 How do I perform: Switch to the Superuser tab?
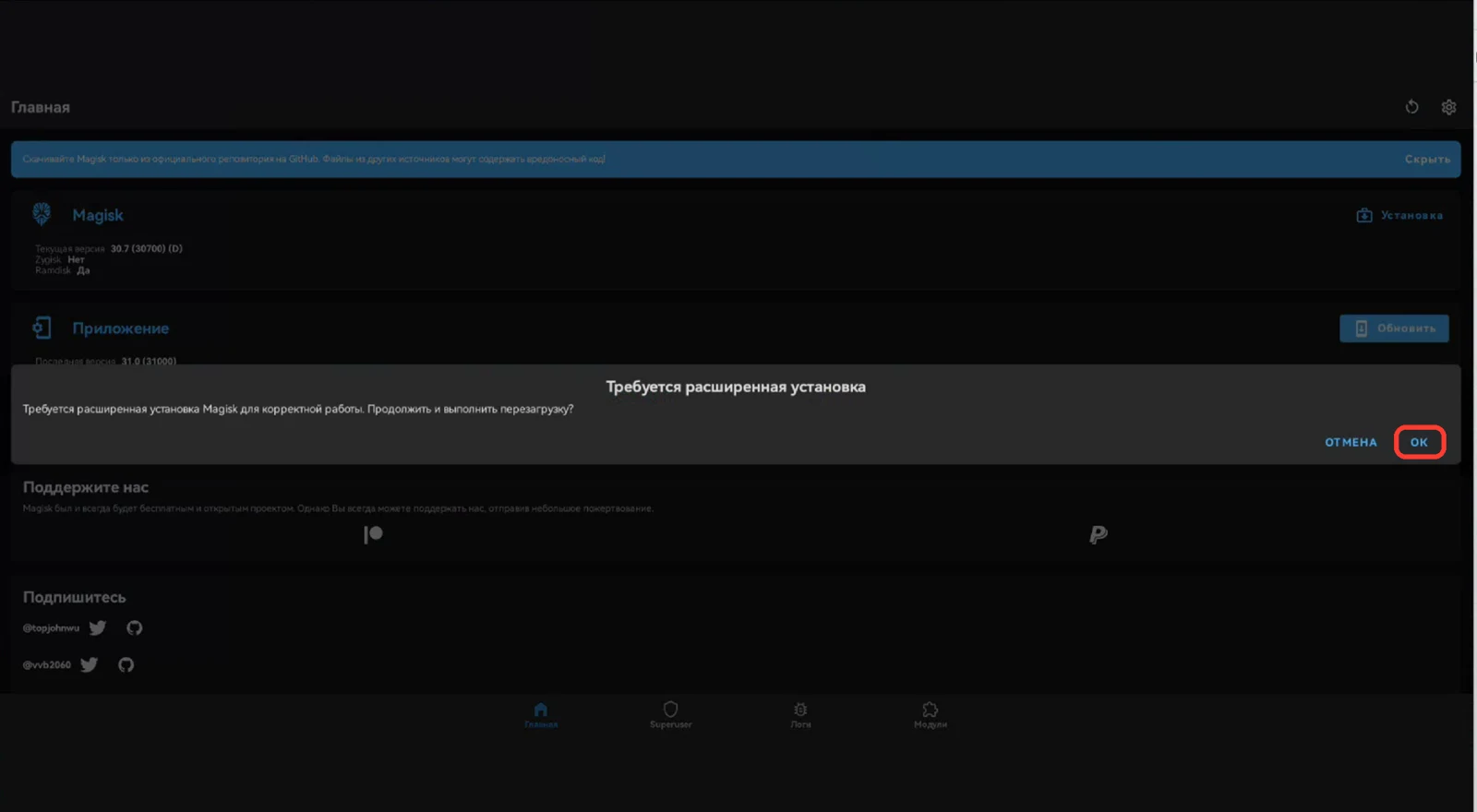click(671, 714)
